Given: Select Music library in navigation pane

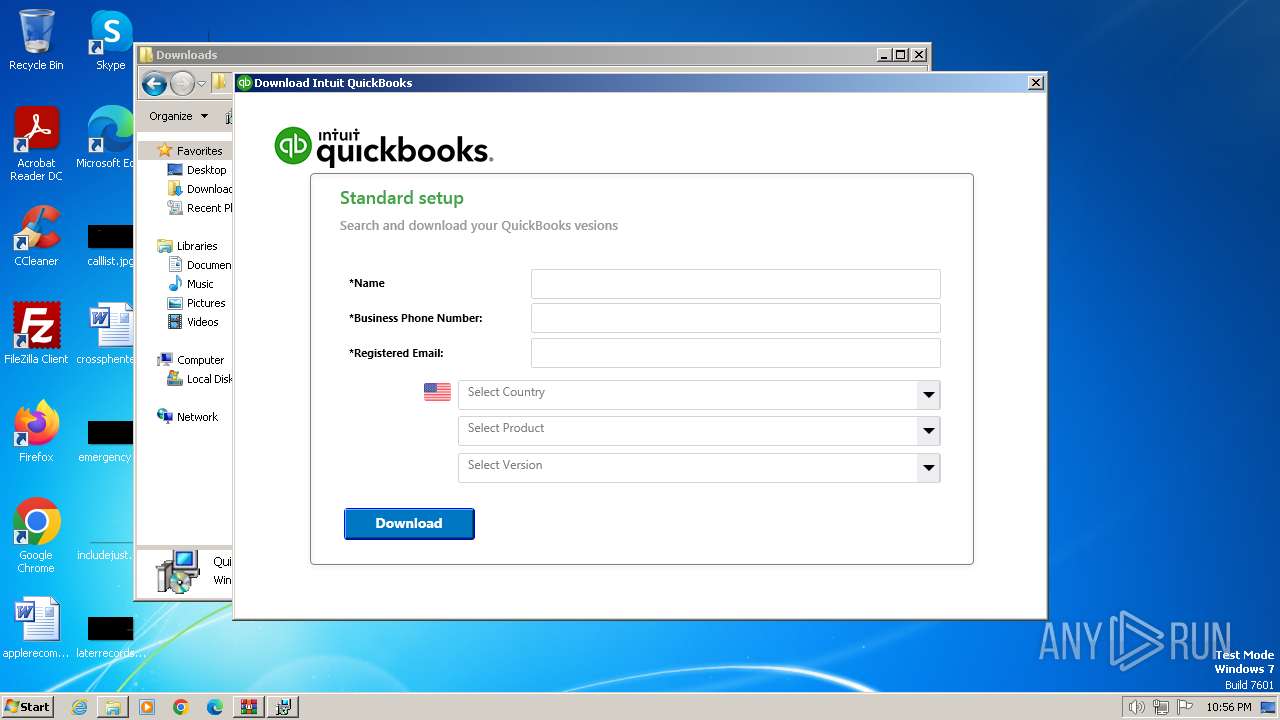Looking at the screenshot, I should coord(190,284).
